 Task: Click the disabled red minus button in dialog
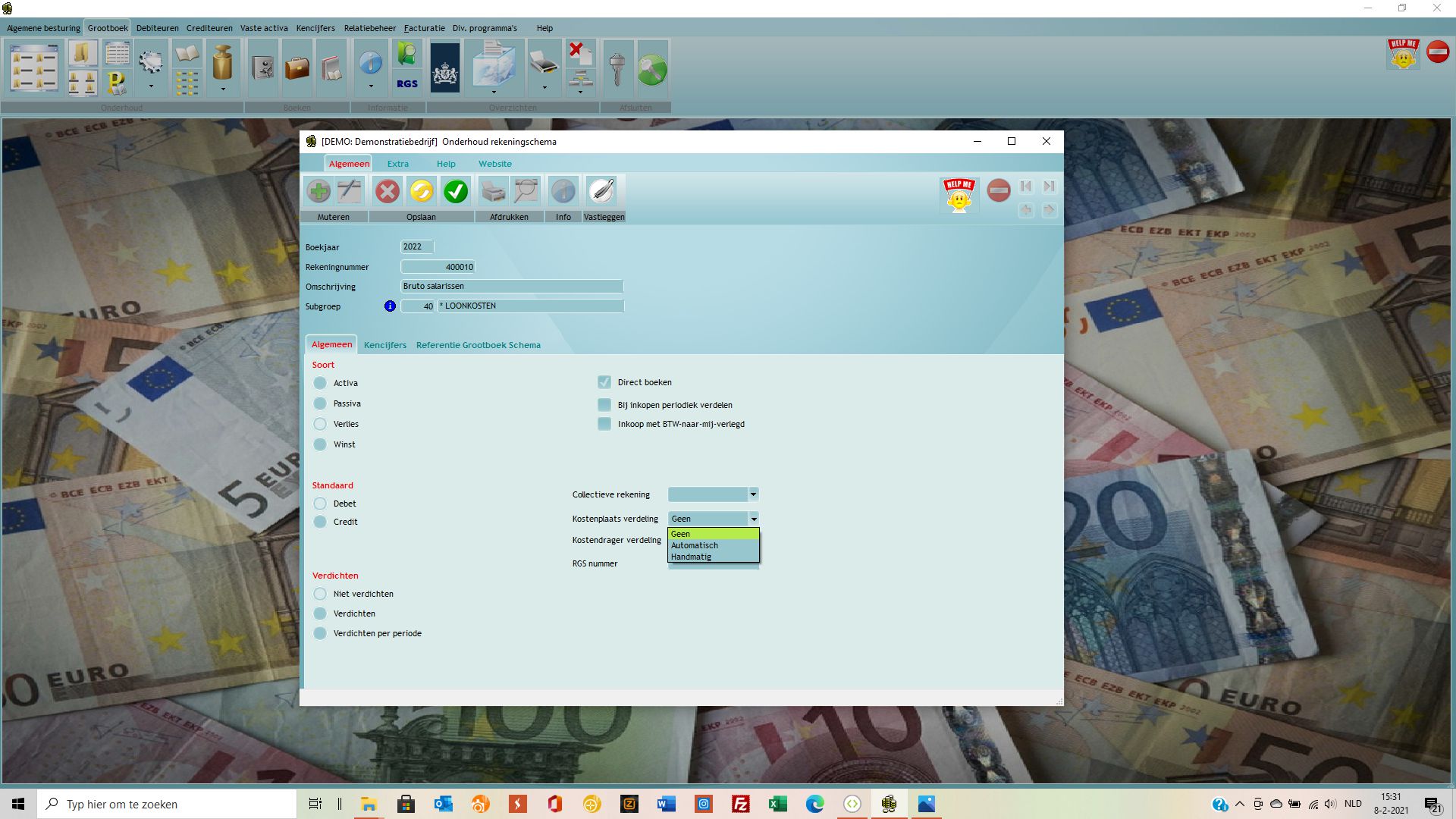999,190
